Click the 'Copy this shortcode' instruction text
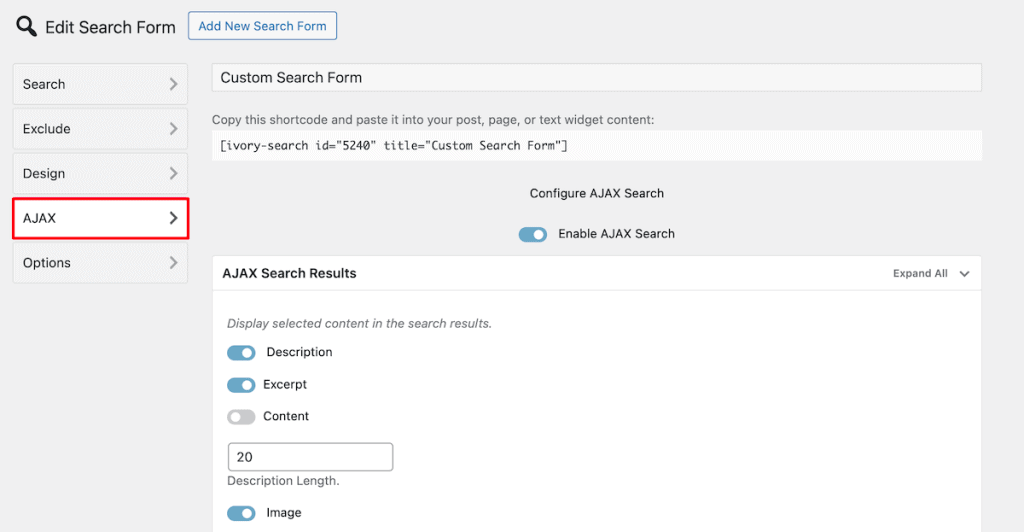1024x532 pixels. pyautogui.click(x=433, y=120)
